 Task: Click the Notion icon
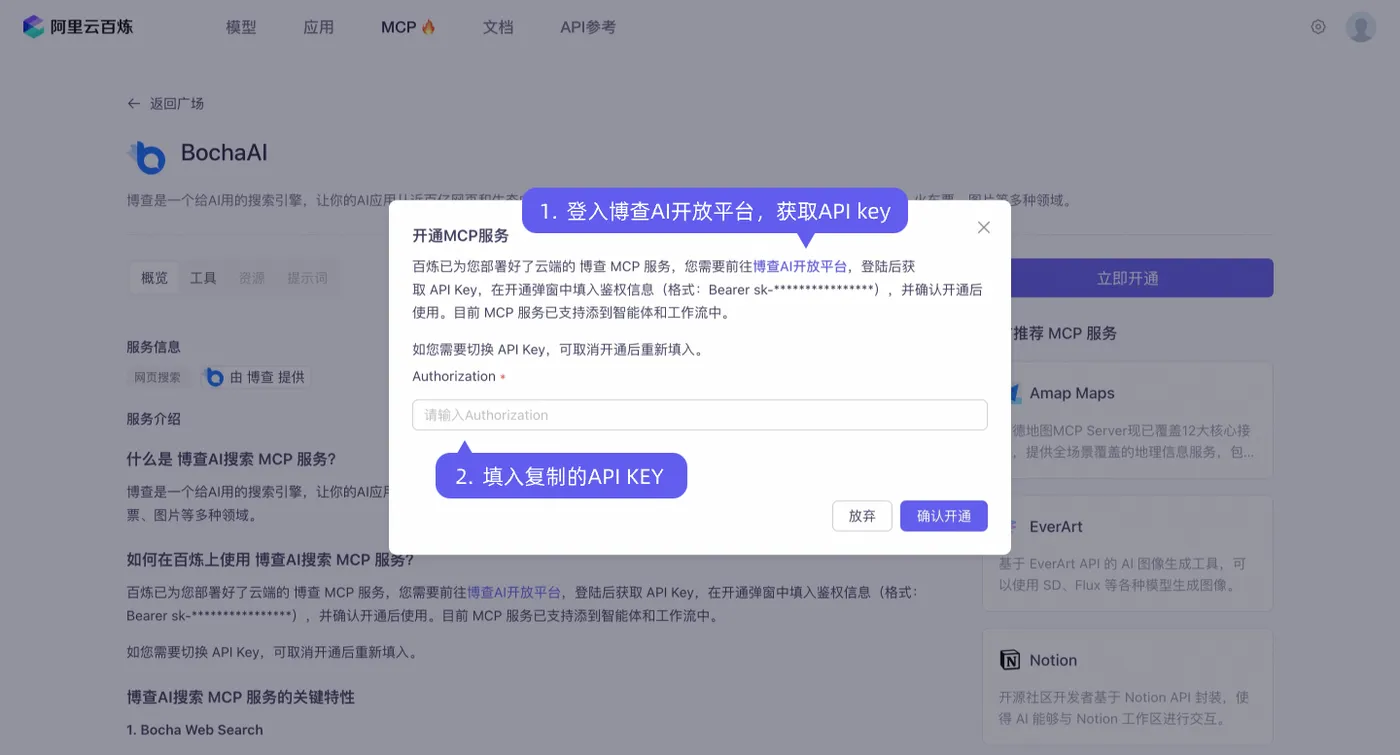click(1010, 660)
